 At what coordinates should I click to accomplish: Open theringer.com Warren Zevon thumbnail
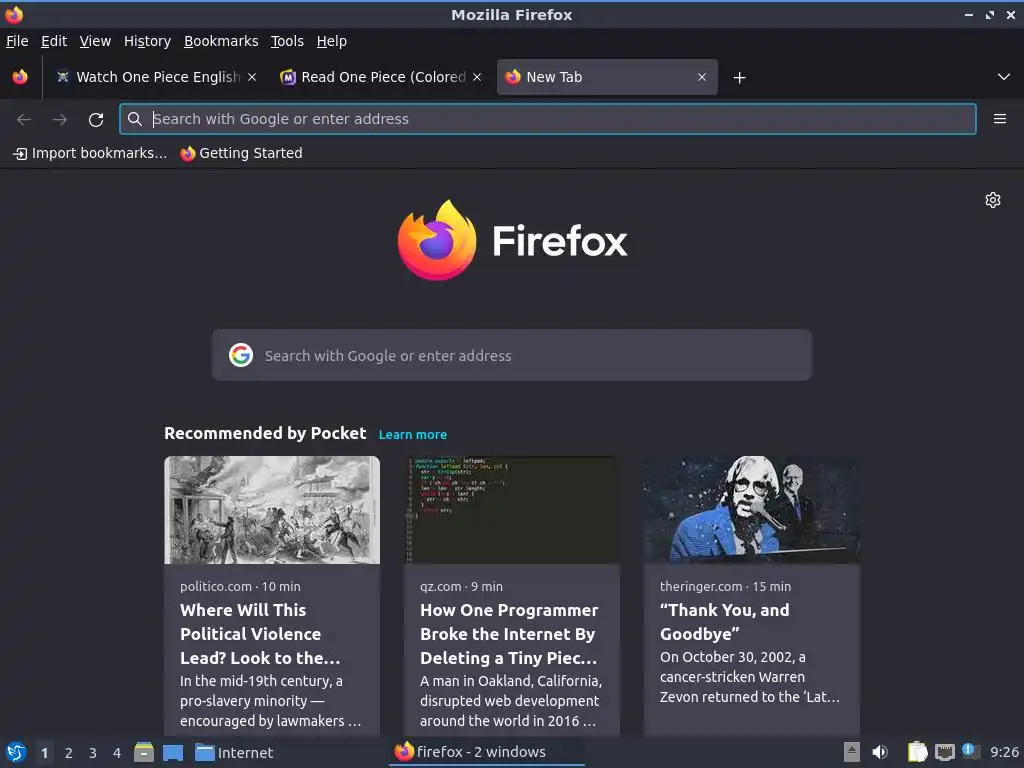coord(752,510)
